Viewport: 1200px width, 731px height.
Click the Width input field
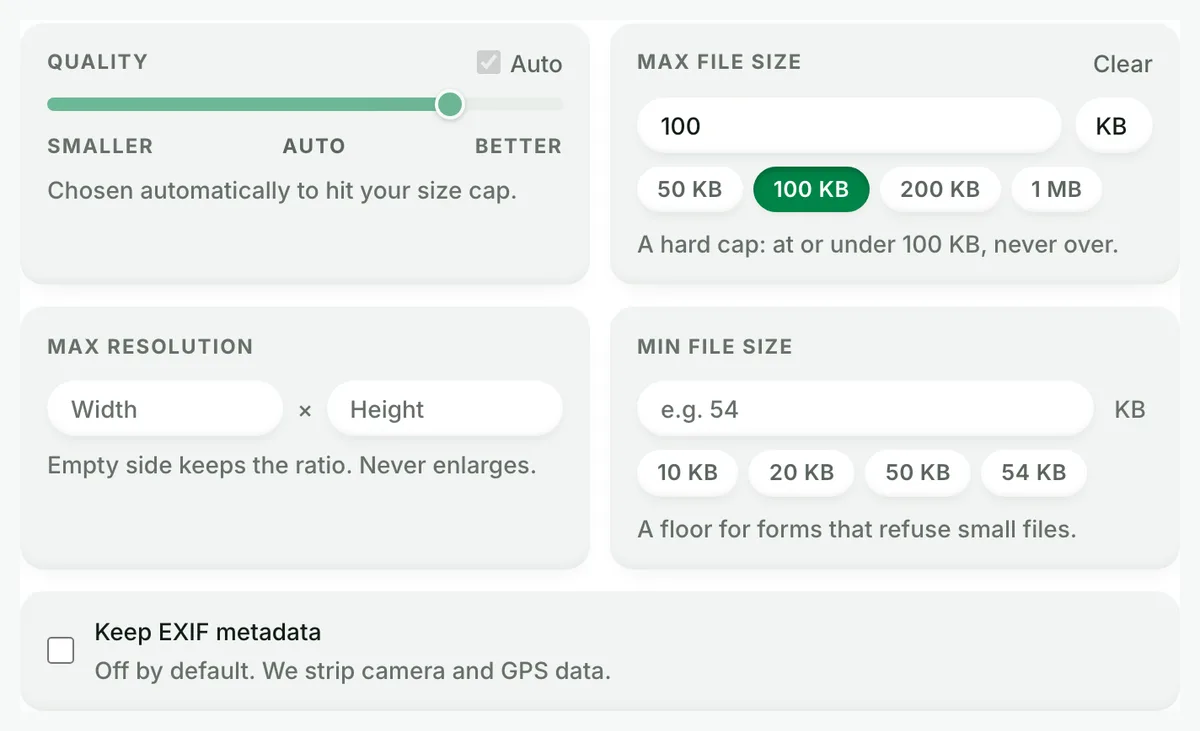[x=166, y=409]
